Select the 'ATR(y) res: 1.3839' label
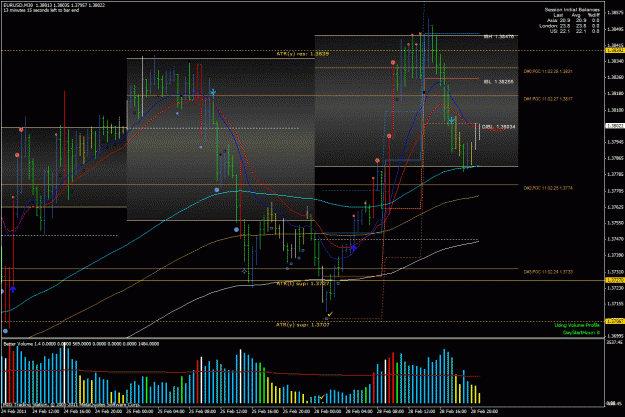 [303, 53]
